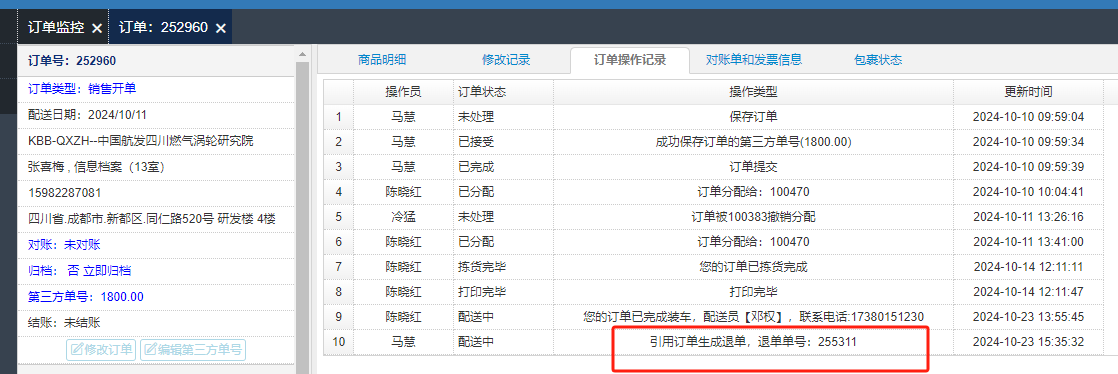The height and width of the screenshot is (374, 1118).
Task: Click 结账: 未结账 text
Action: [x=64, y=322]
